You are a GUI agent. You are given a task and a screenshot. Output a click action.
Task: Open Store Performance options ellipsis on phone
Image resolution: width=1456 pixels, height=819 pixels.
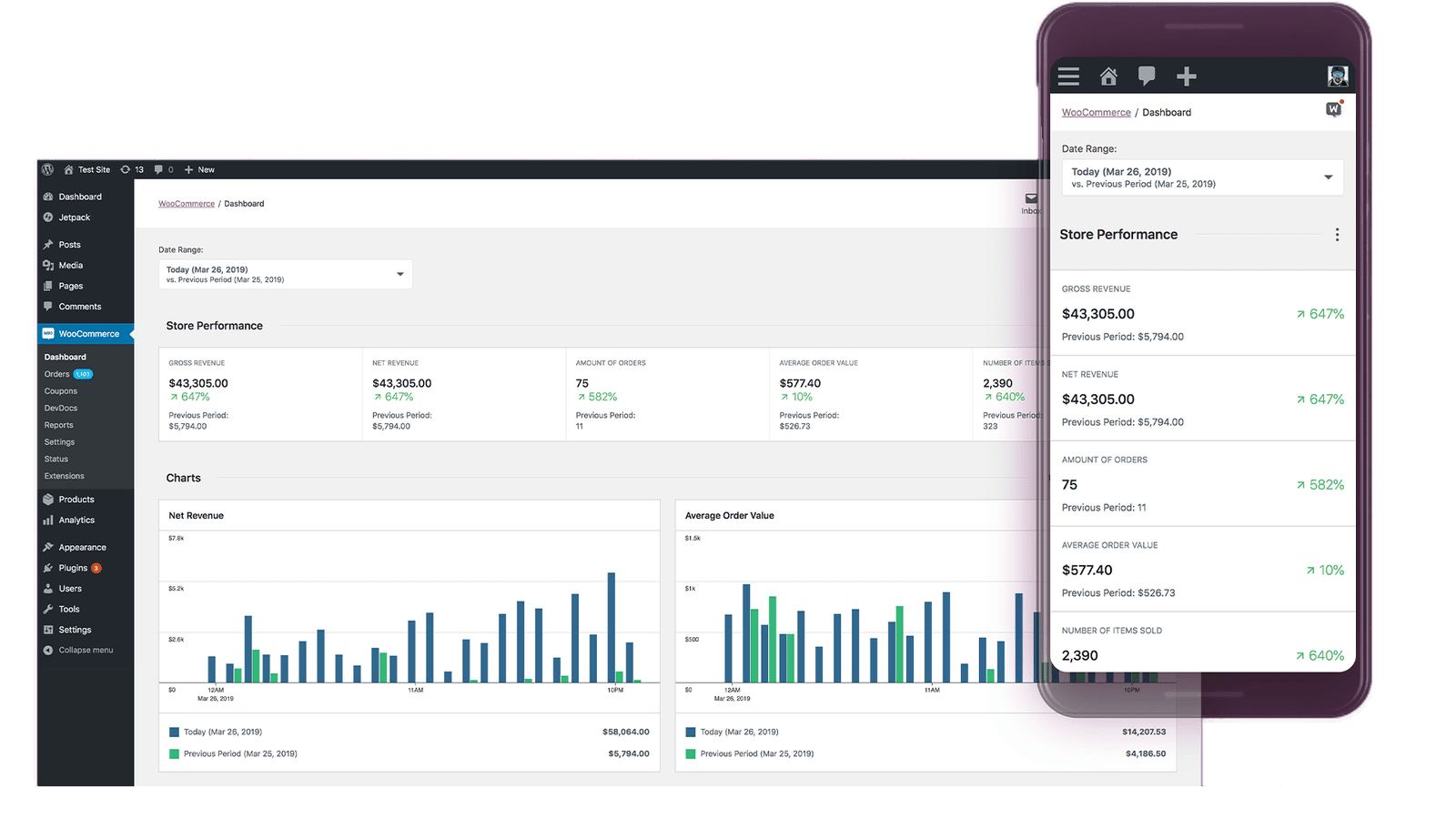pos(1337,235)
